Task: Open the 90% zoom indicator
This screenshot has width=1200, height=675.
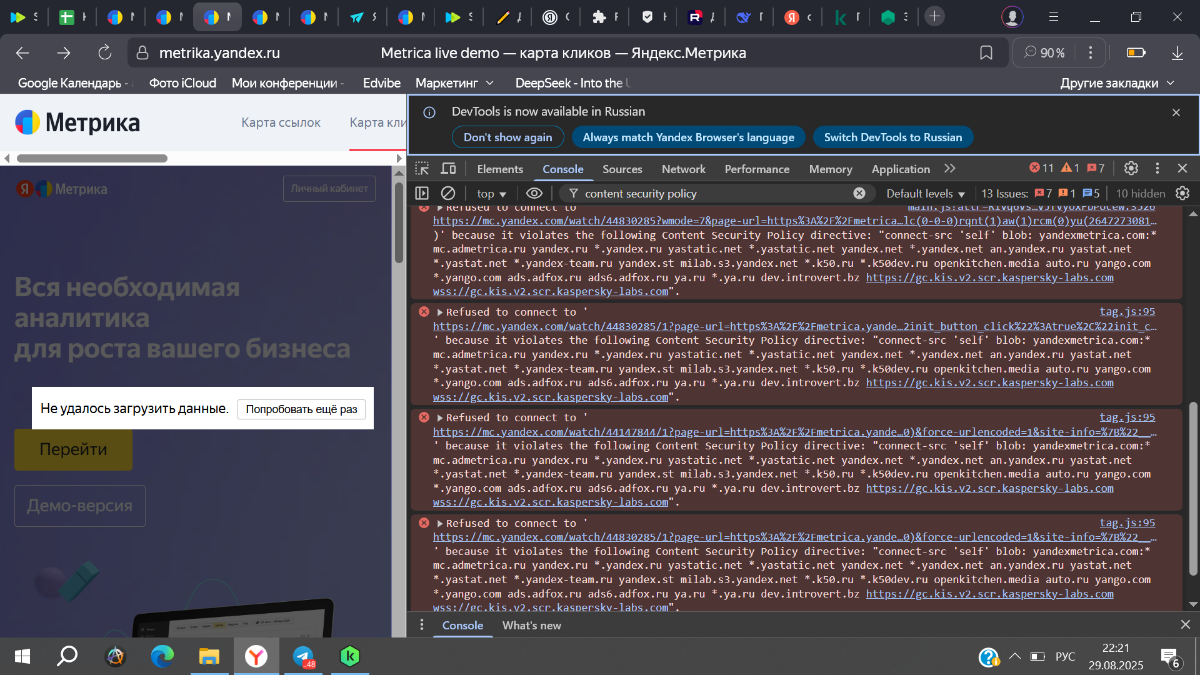Action: [1043, 53]
